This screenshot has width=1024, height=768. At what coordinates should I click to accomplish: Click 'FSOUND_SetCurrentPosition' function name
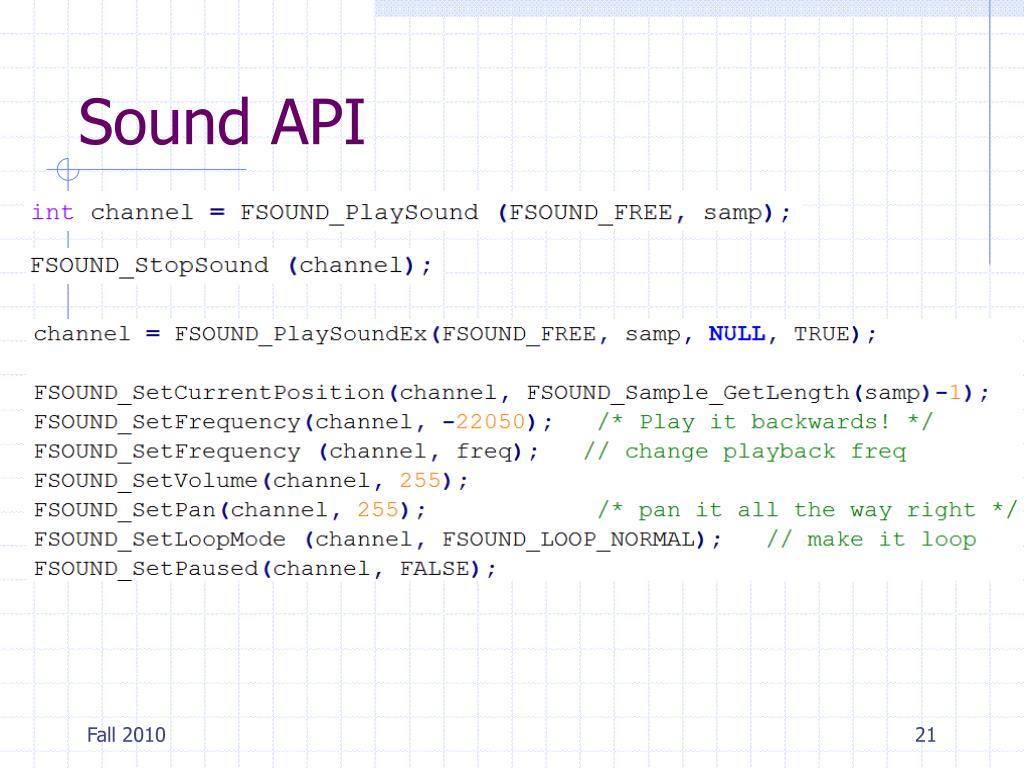209,393
